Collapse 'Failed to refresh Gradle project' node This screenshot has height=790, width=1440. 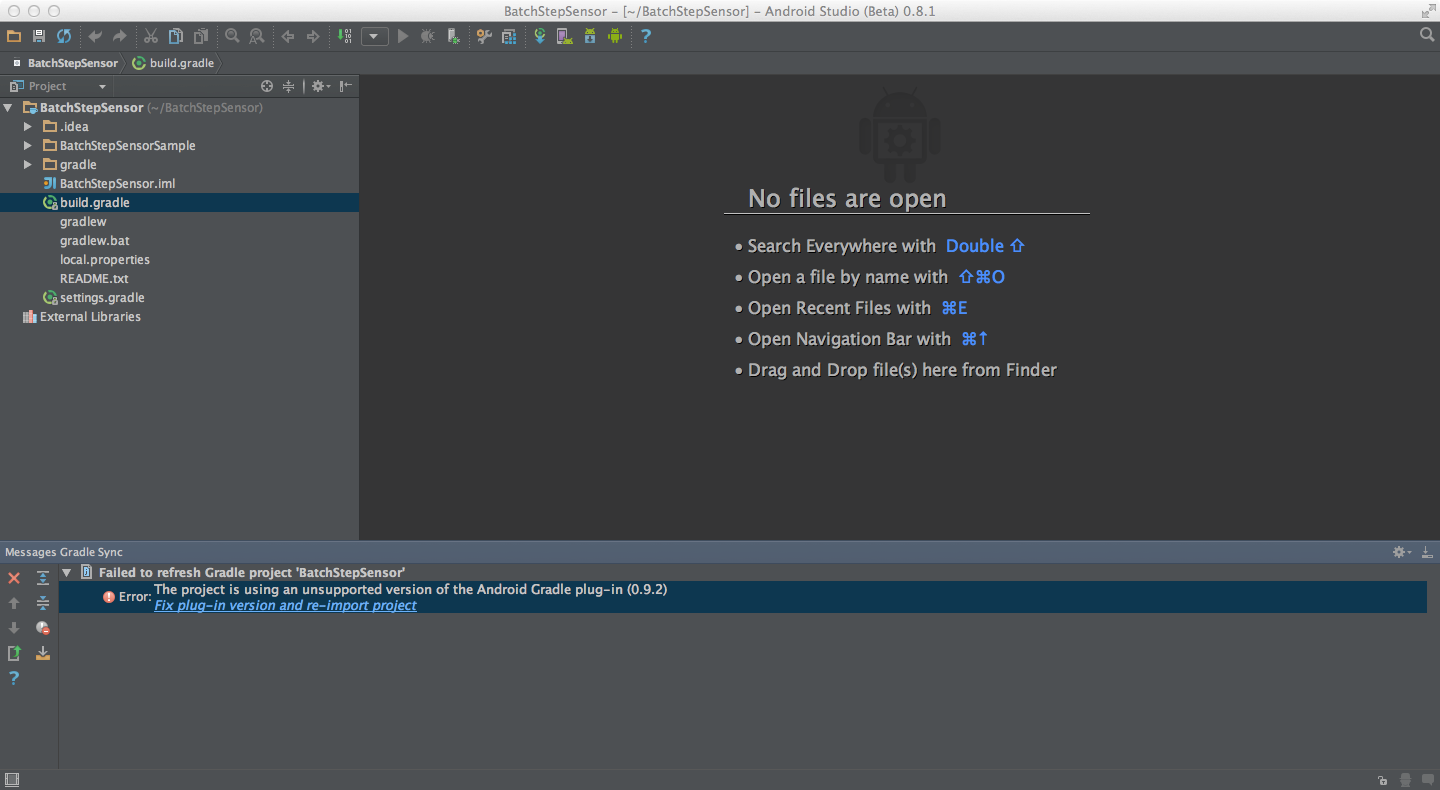(67, 573)
